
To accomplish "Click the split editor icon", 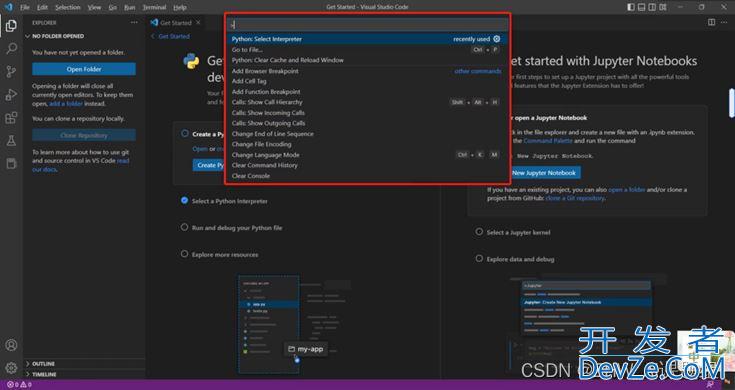I will 712,22.
